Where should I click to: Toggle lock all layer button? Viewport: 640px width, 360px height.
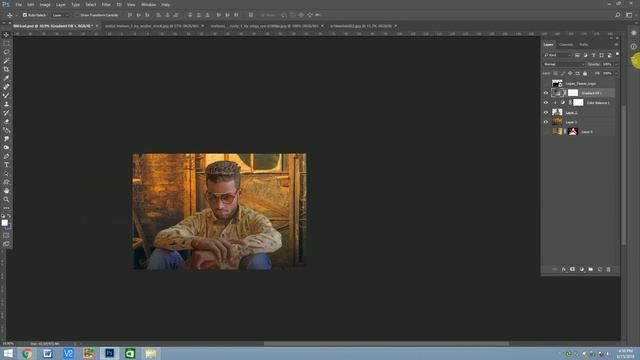coord(585,73)
